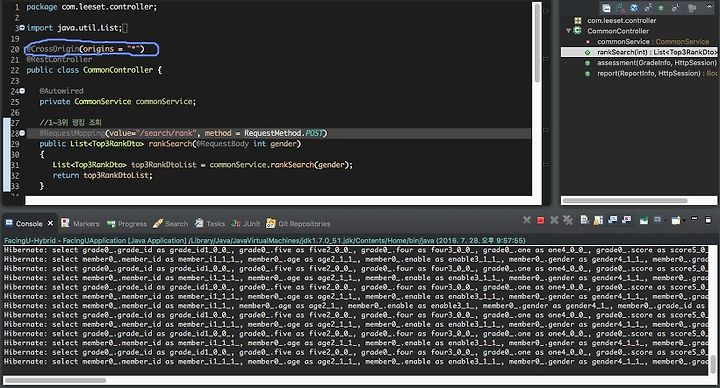Click the JUnit tab icon

coord(236,223)
